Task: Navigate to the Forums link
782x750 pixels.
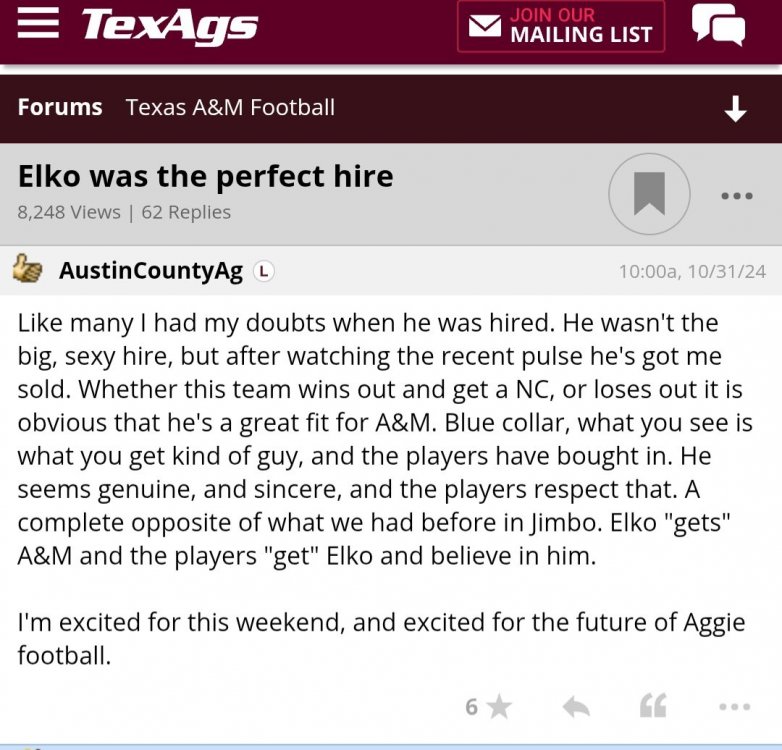Action: [x=60, y=107]
